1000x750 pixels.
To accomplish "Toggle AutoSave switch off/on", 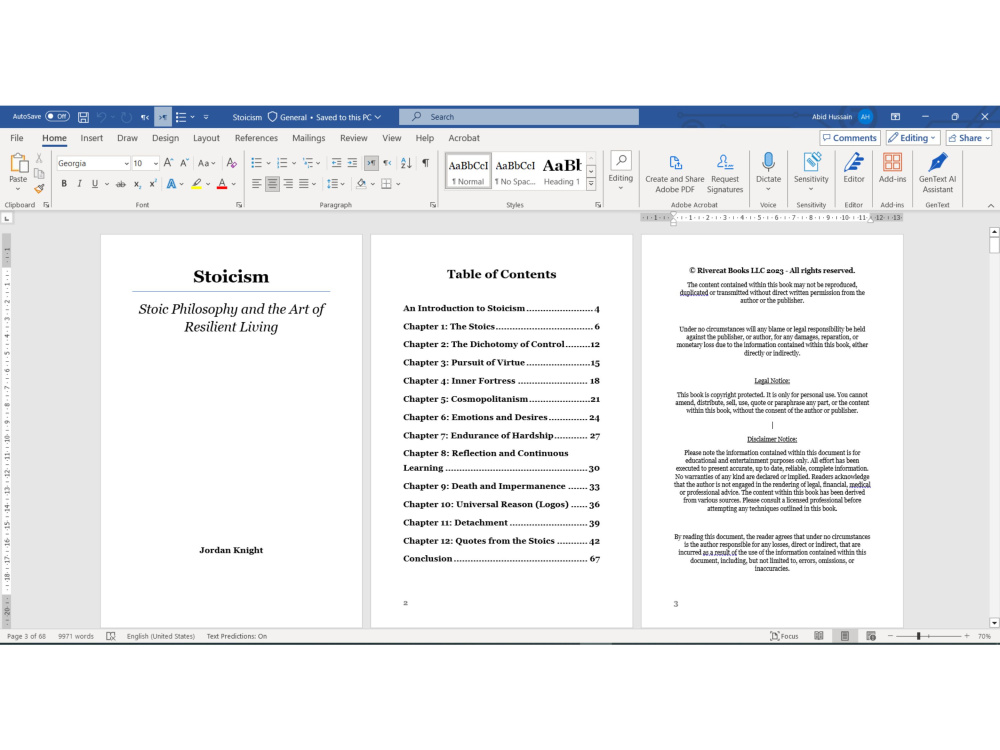I will coord(57,117).
